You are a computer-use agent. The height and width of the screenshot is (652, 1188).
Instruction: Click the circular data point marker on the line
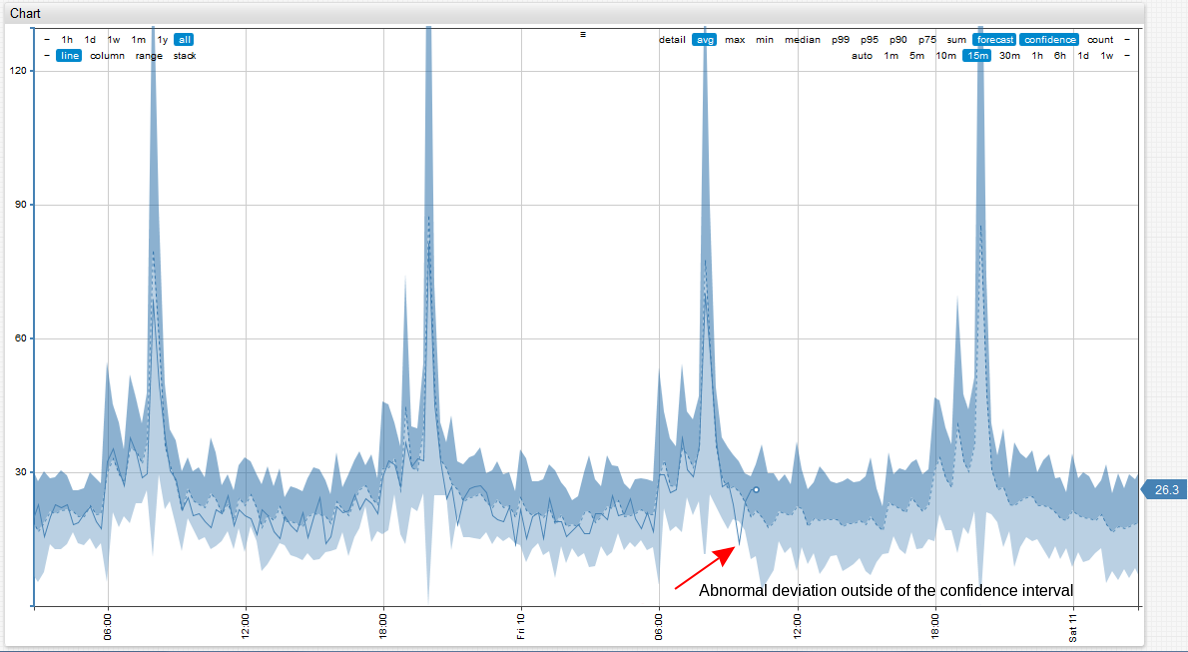(x=756, y=490)
